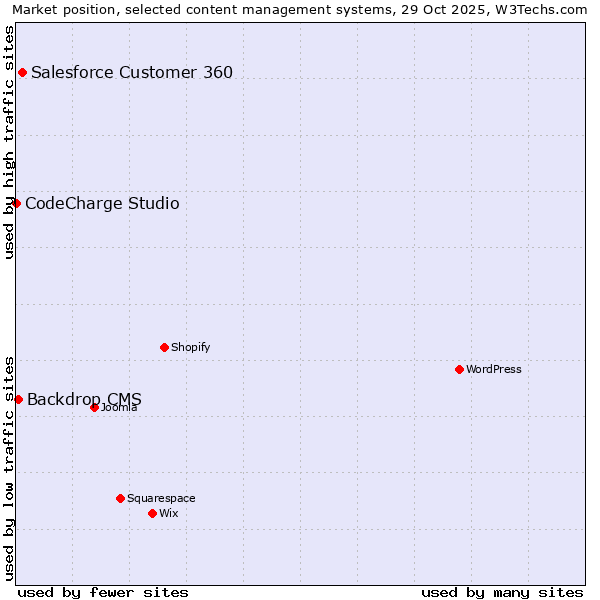This screenshot has height=600, width=600.
Task: Click the Backdrop CMS text label
Action: (x=84, y=399)
